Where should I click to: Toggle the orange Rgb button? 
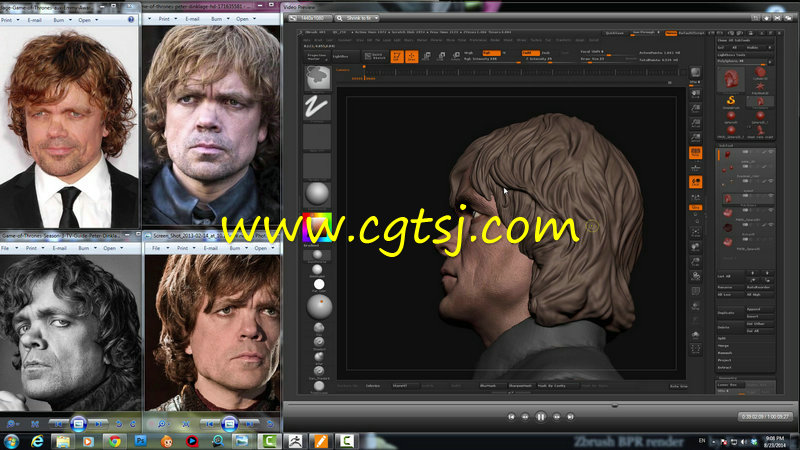491,53
